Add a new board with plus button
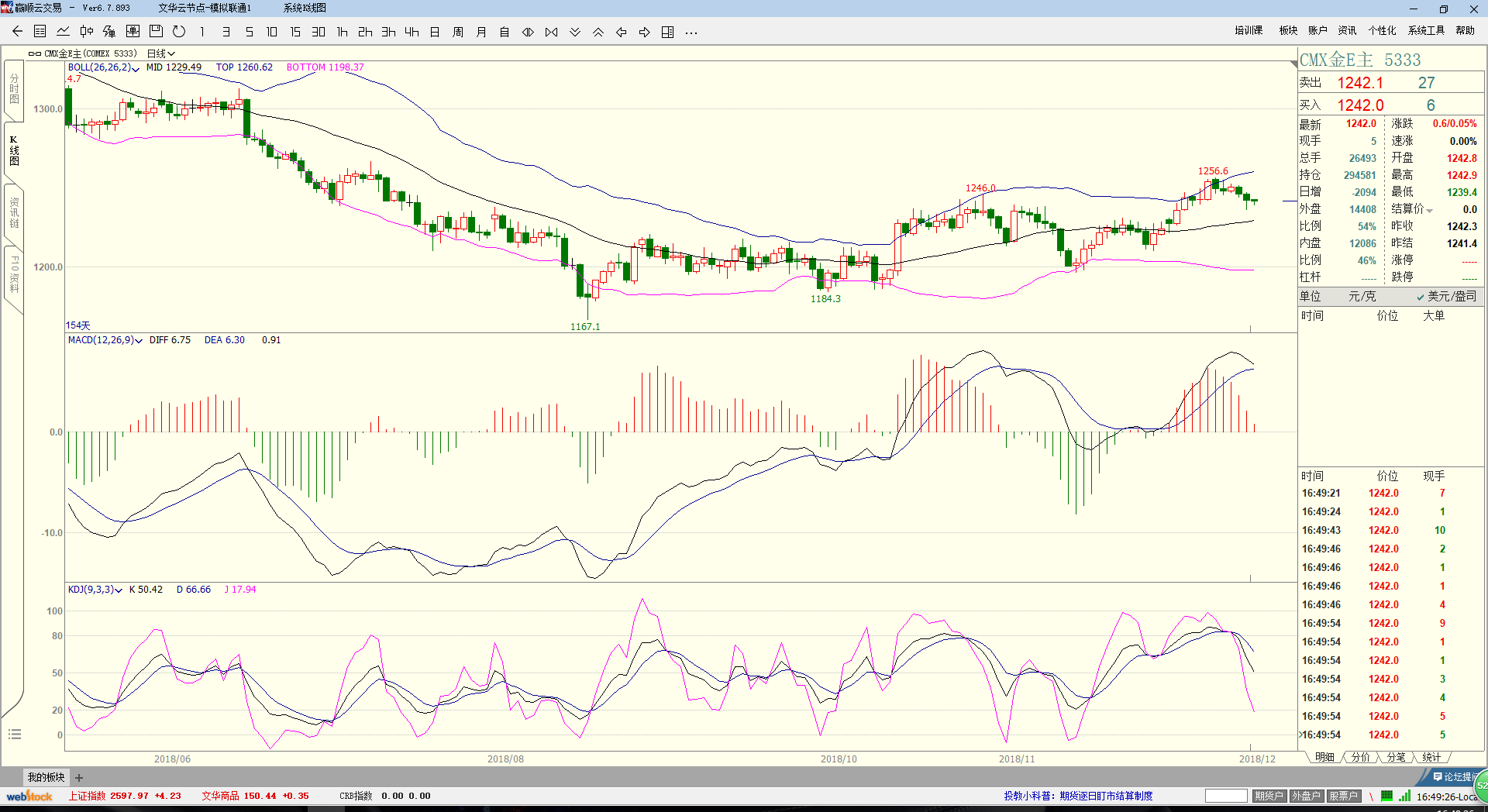This screenshot has width=1488, height=812. [79, 778]
